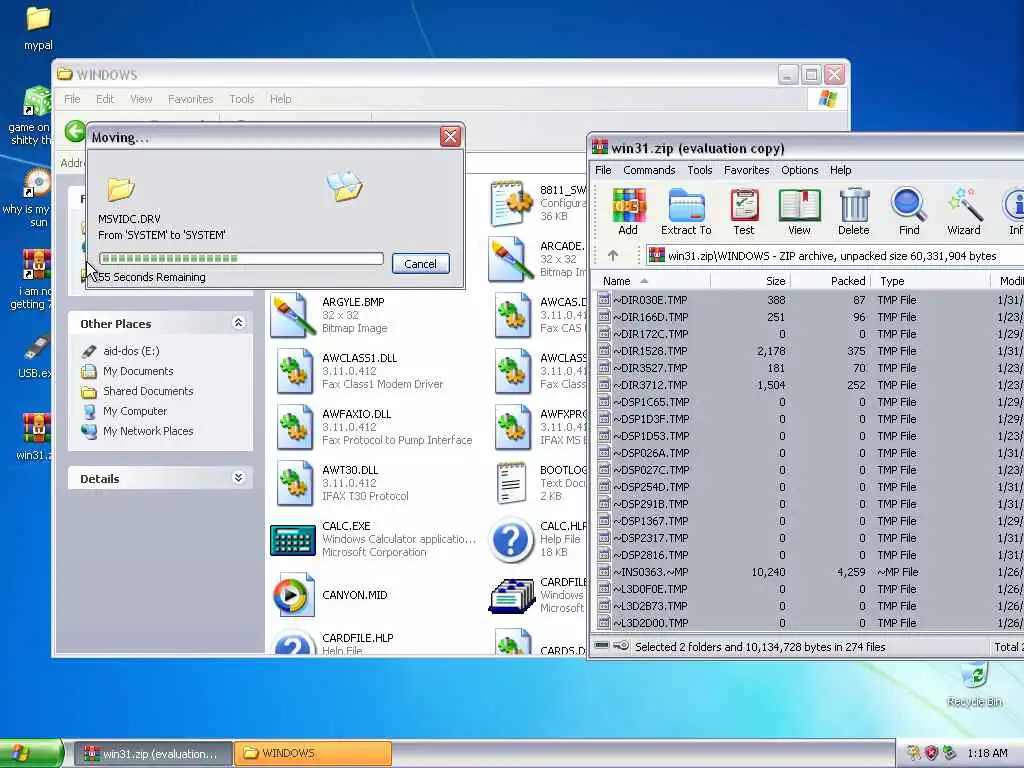Select the 8811_SW configuration file icon
This screenshot has height=768, width=1024.
[x=511, y=203]
